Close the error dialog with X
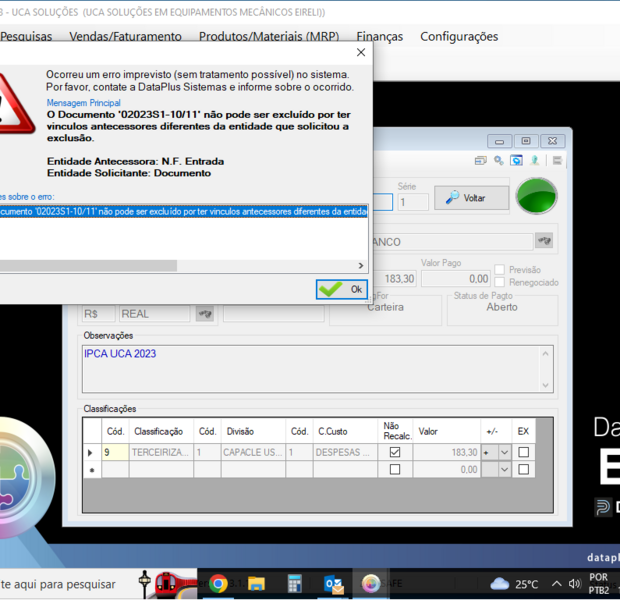 click(x=361, y=53)
